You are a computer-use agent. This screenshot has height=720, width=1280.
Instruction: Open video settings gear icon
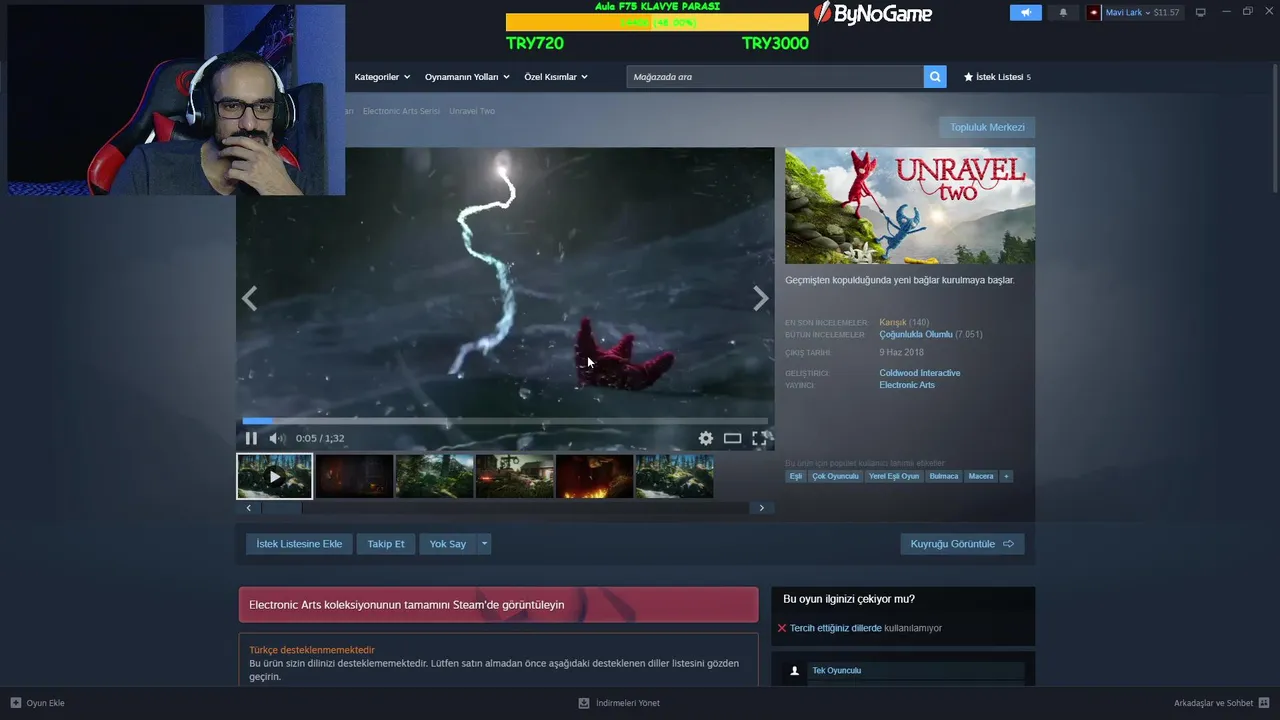pos(706,438)
